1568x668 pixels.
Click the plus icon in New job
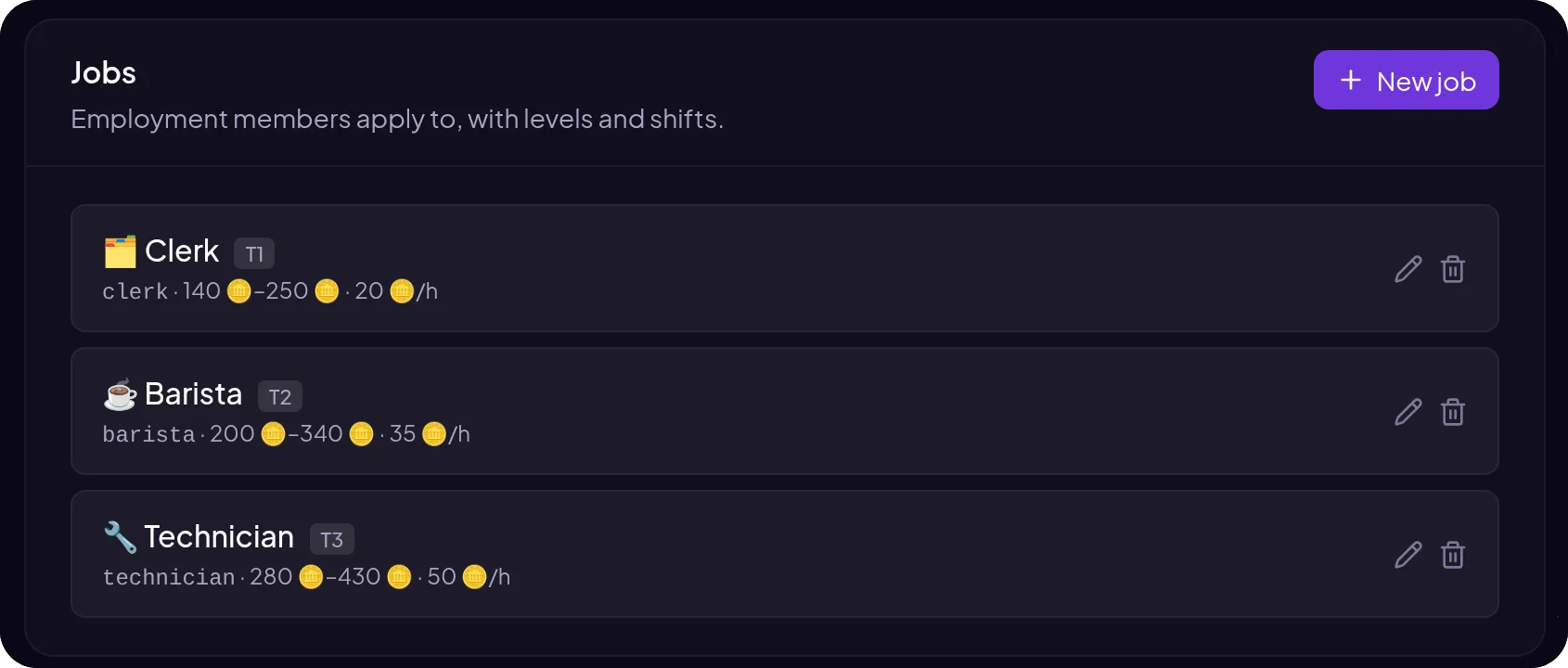[x=1351, y=80]
